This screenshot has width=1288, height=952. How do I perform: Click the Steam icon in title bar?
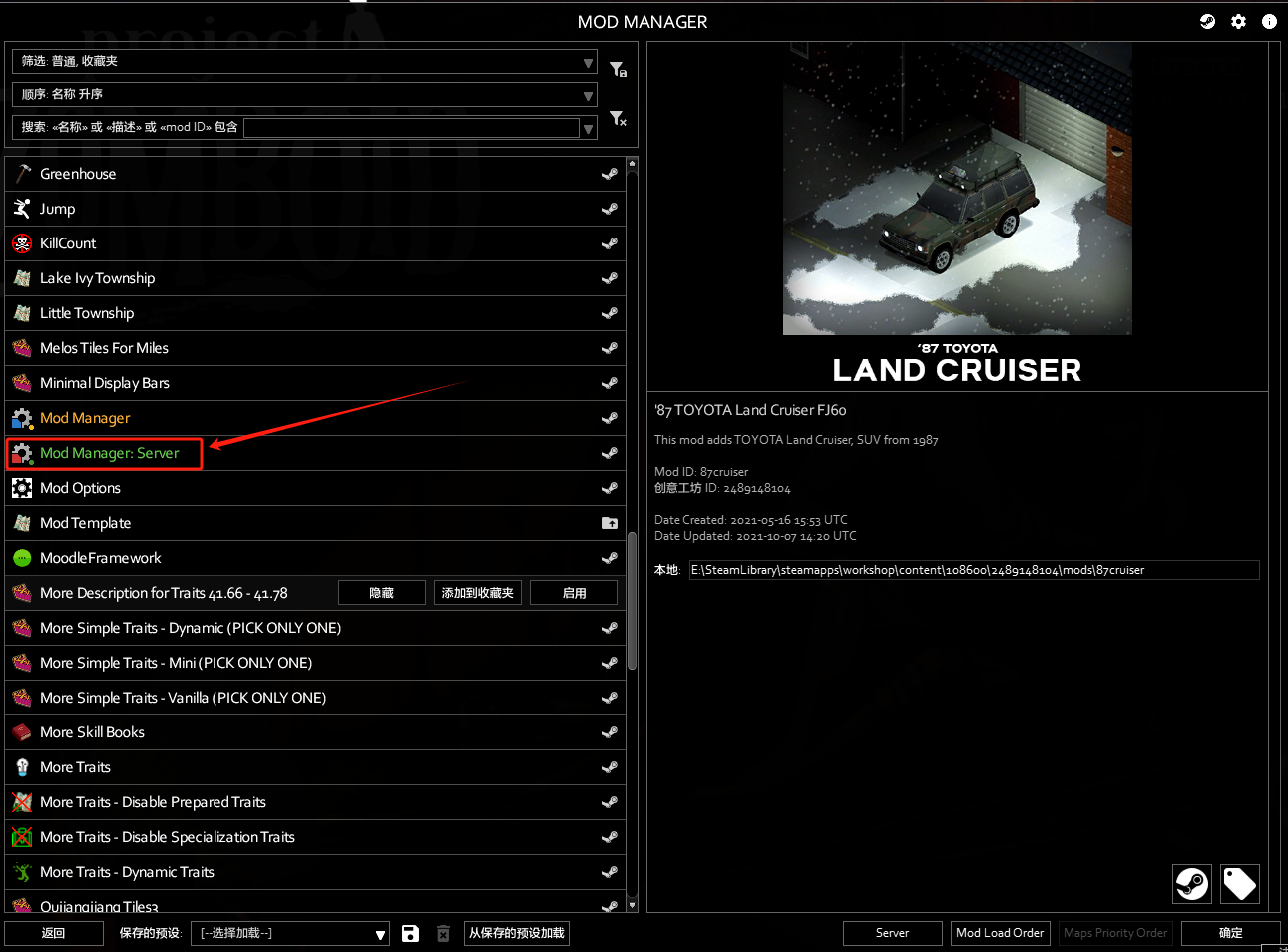[1207, 21]
